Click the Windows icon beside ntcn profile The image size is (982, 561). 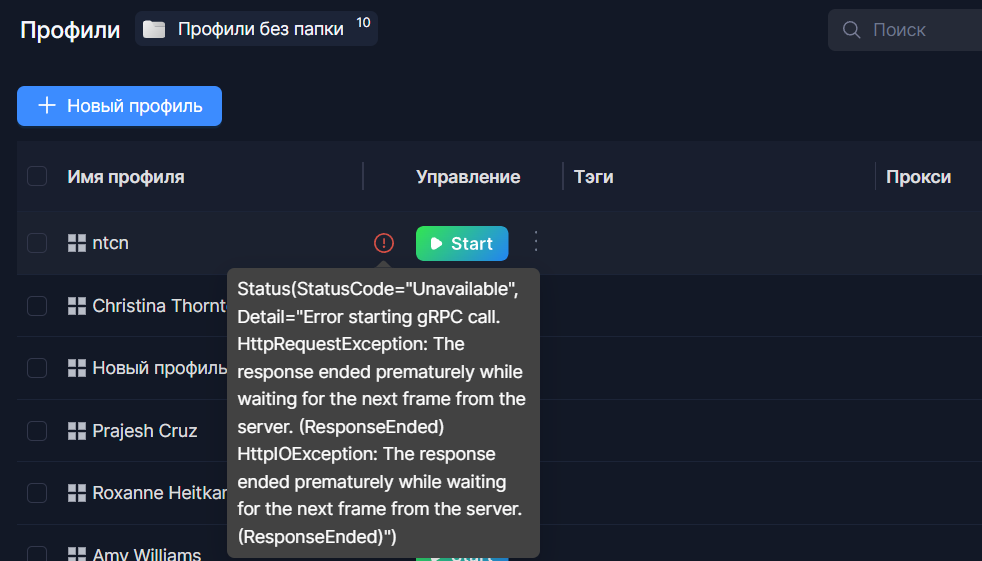(x=77, y=243)
